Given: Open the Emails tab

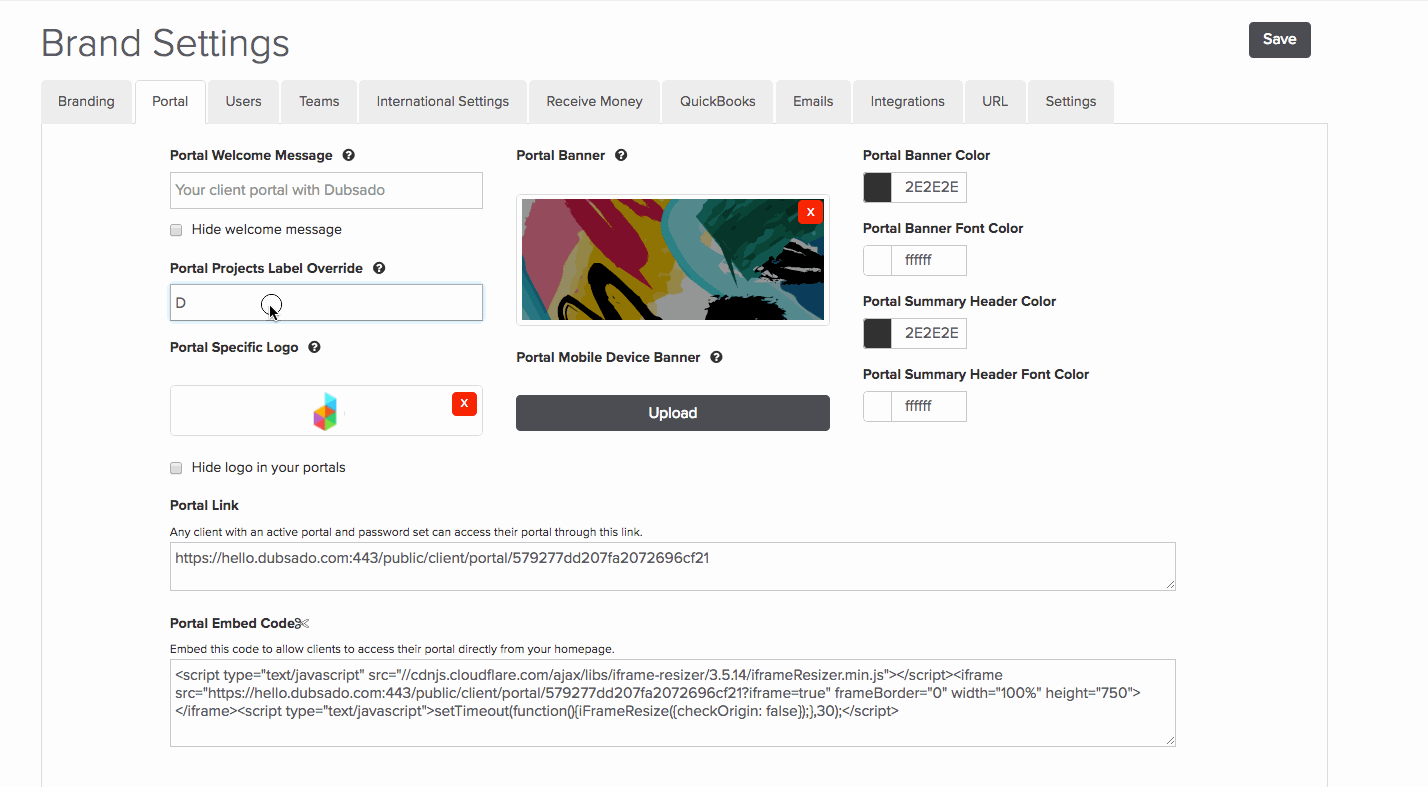Looking at the screenshot, I should pos(813,101).
